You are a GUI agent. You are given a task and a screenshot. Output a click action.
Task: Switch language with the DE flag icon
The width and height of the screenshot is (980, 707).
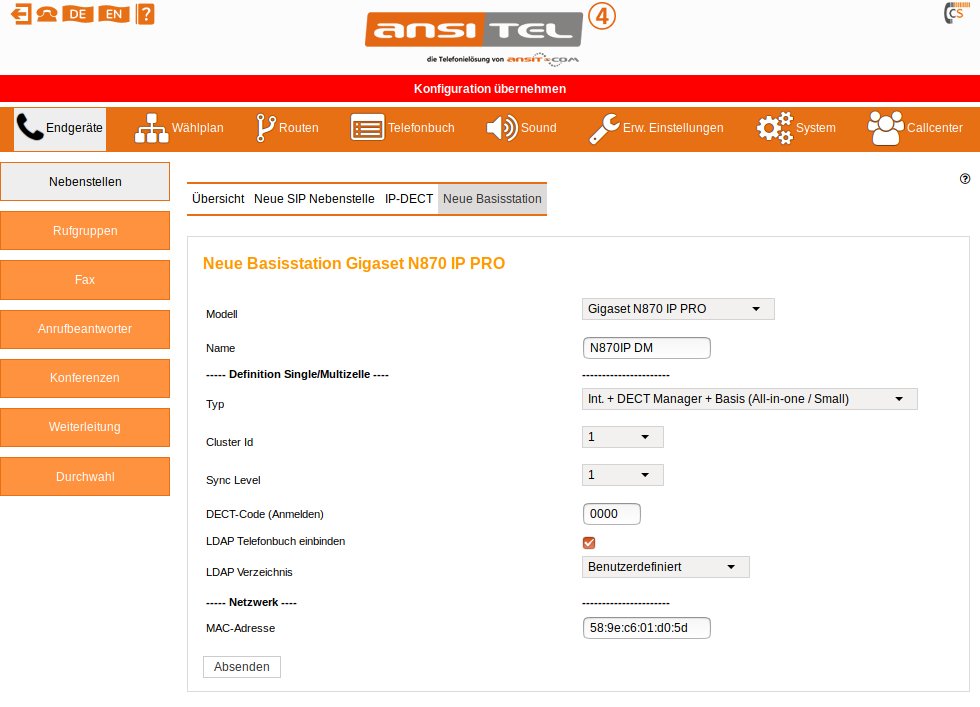[x=77, y=14]
